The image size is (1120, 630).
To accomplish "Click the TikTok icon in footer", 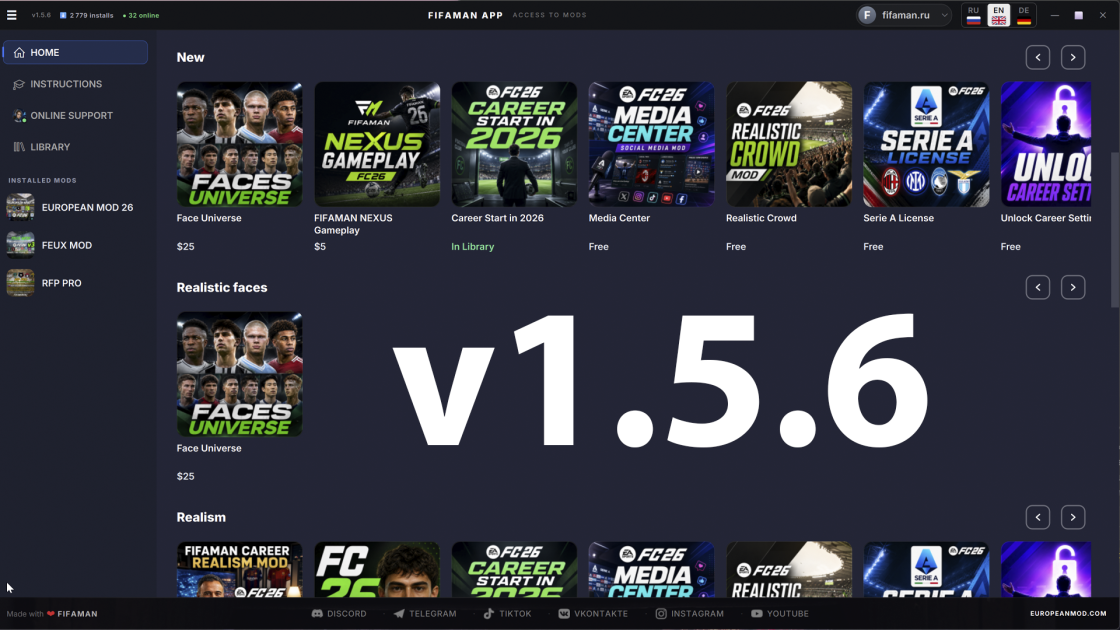I will [x=489, y=614].
